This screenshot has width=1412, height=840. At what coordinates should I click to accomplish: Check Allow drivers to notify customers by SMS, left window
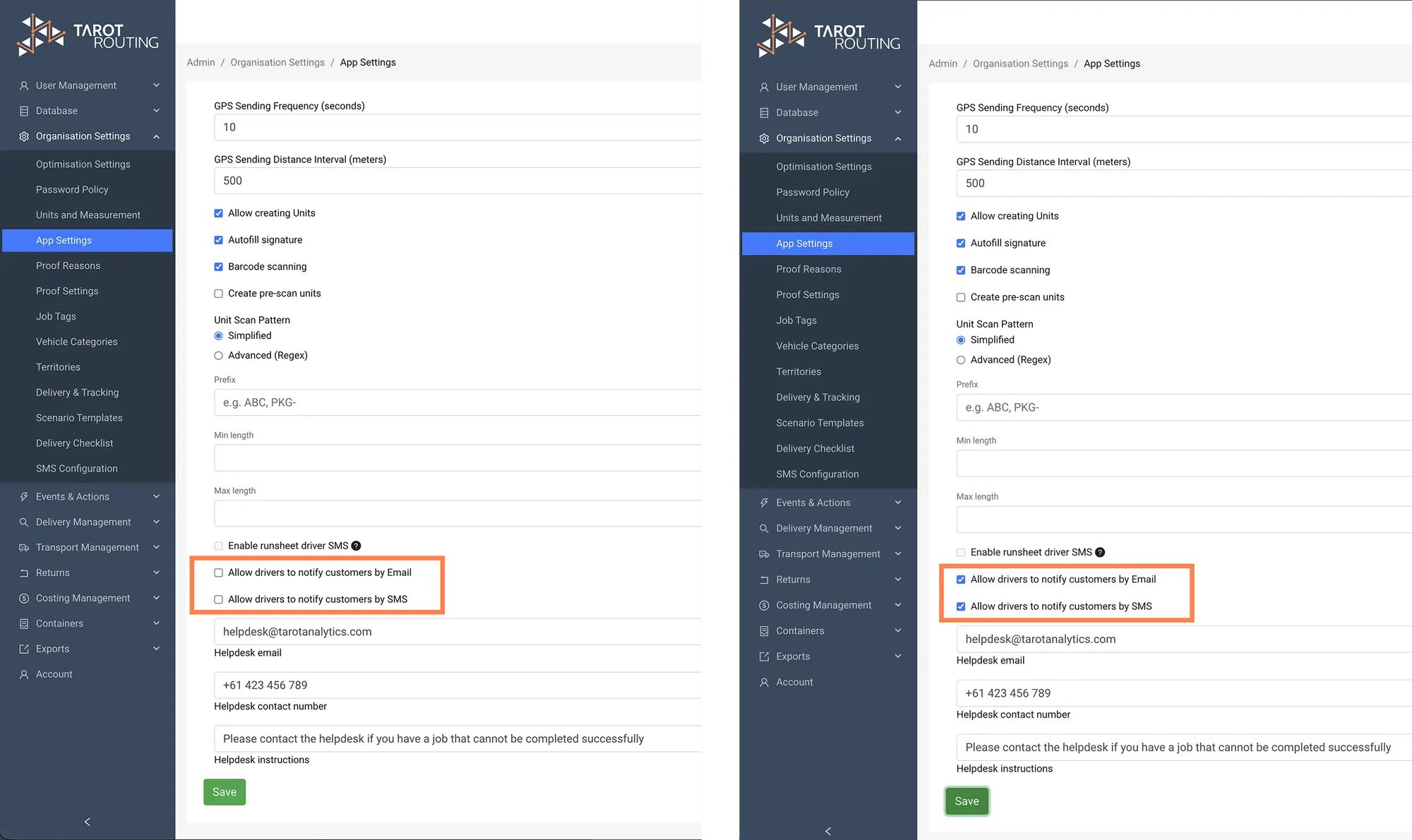tap(218, 599)
